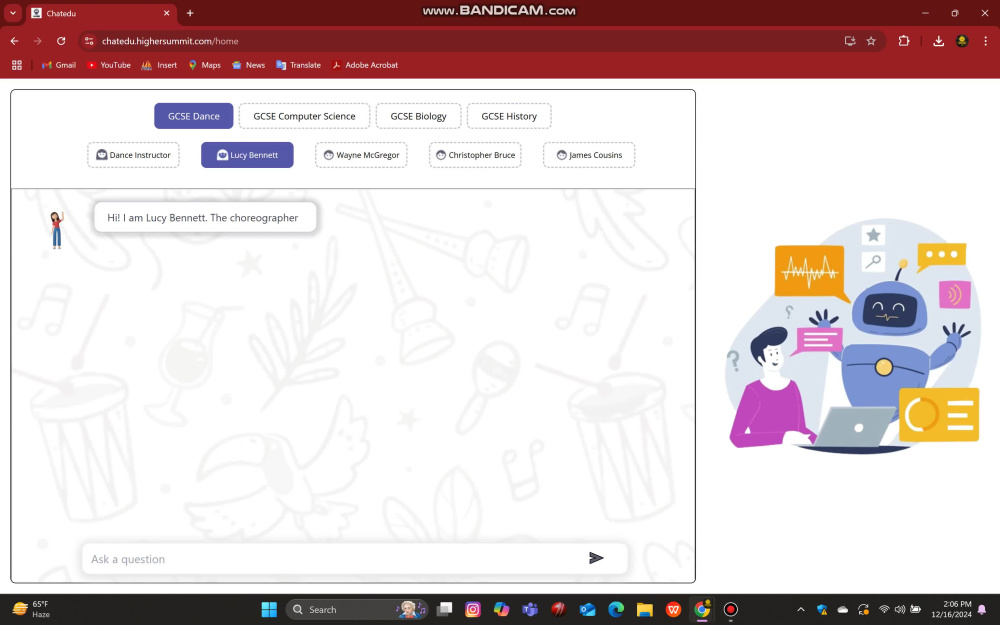Launch Microsoft Edge from the taskbar

(x=616, y=610)
